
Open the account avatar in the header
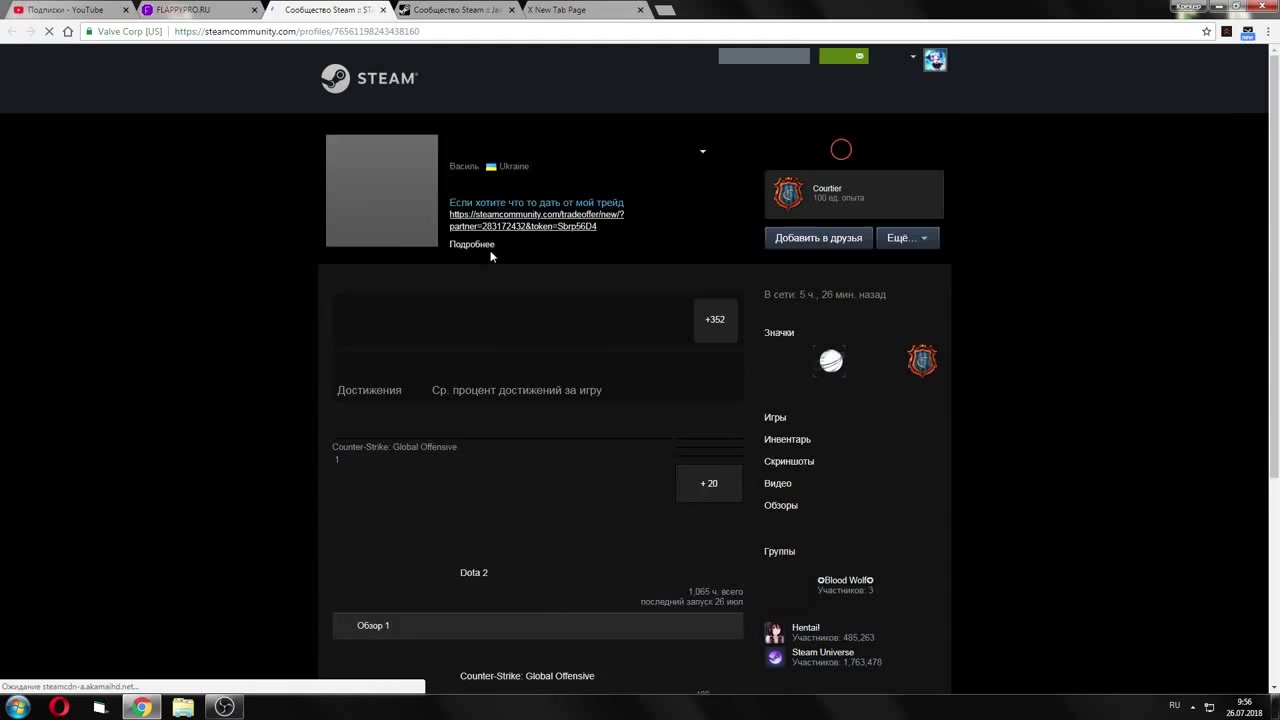coord(935,60)
